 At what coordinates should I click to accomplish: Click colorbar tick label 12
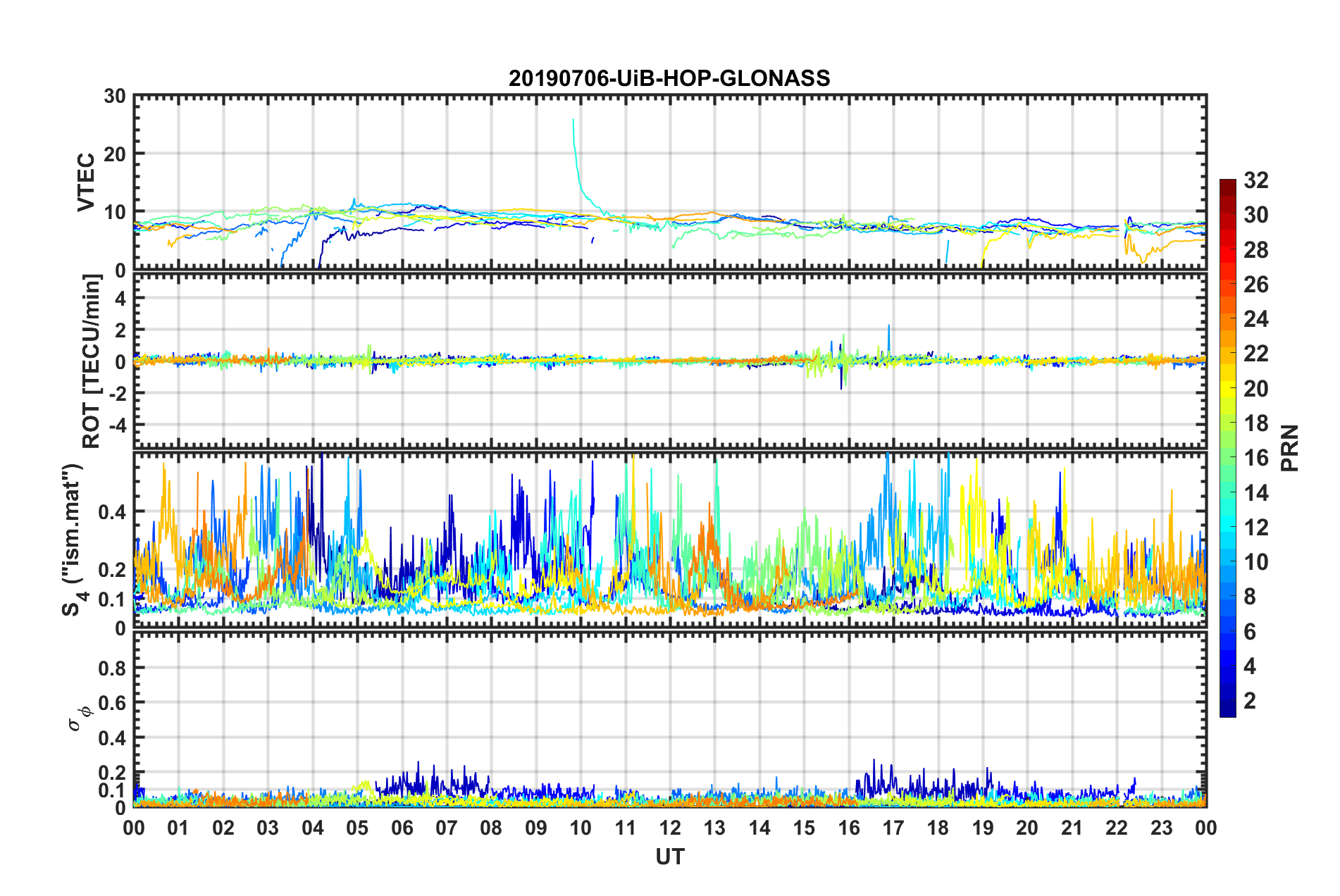point(1256,528)
